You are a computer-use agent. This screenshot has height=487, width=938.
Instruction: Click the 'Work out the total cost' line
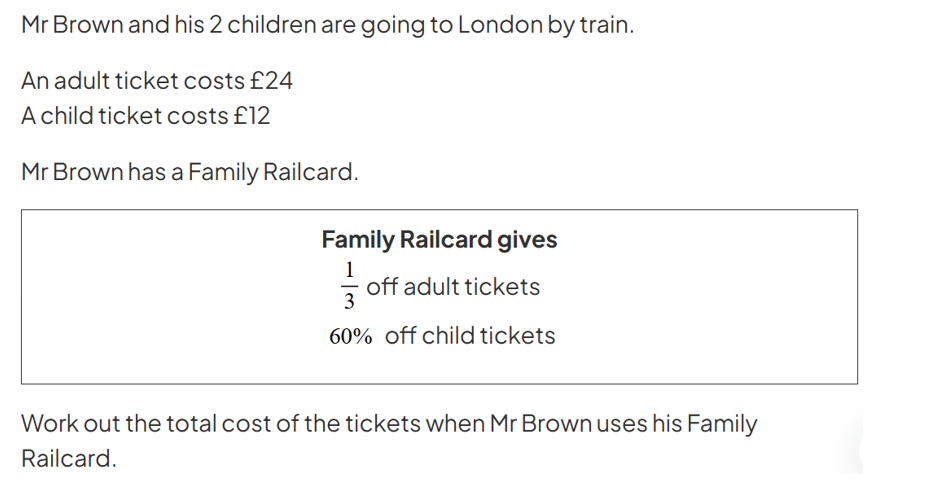389,424
